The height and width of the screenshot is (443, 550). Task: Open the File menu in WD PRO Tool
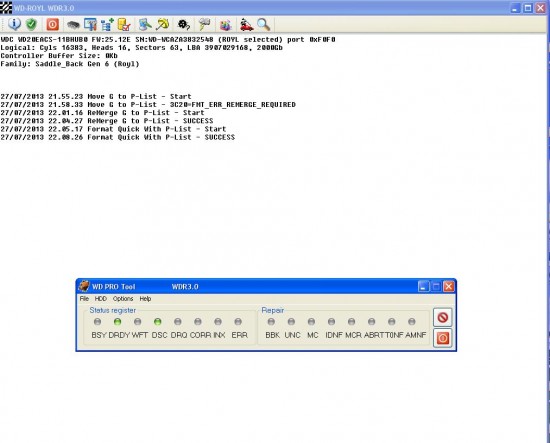click(x=84, y=299)
